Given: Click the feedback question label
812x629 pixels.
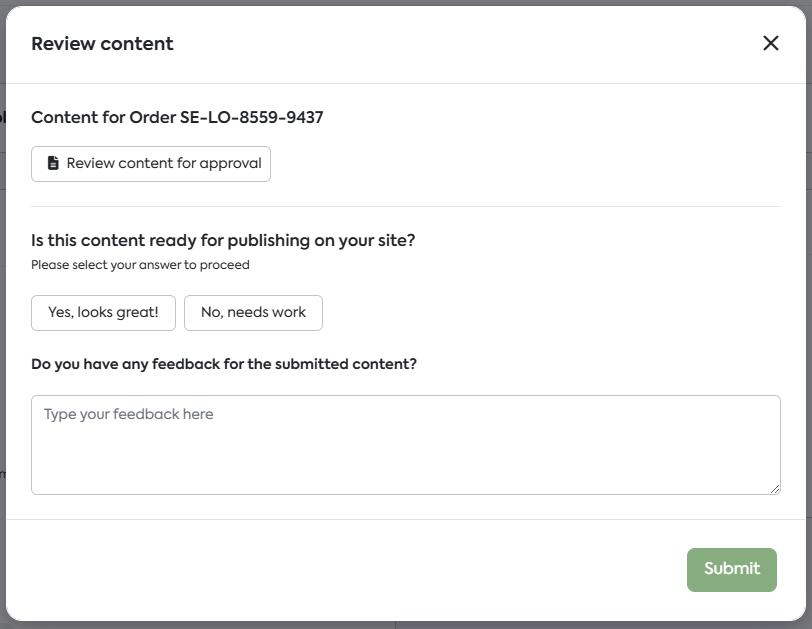Looking at the screenshot, I should (x=224, y=364).
